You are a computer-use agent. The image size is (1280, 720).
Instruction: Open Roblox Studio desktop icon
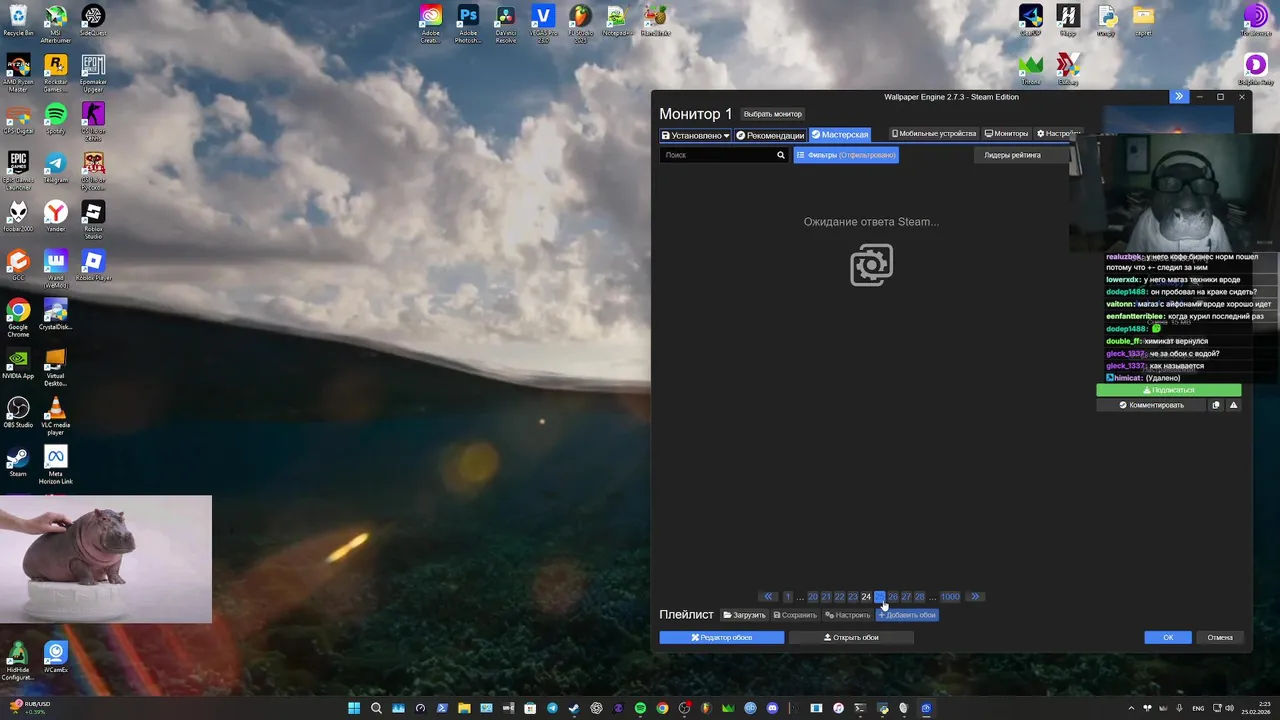(x=93, y=220)
